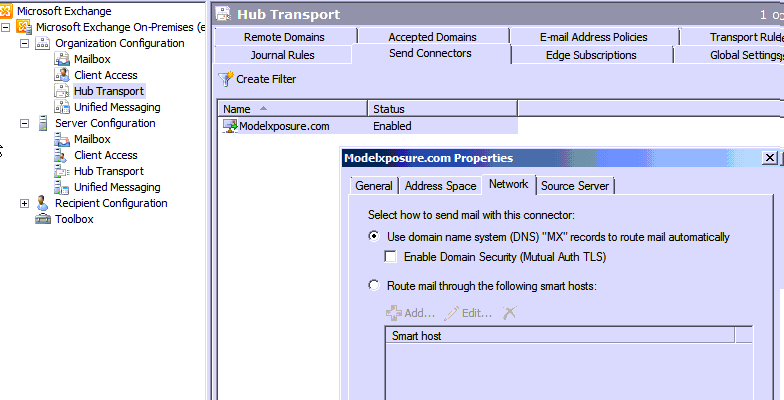Viewport: 784px width, 400px height.
Task: Open the E-mail Address Policies tab
Action: coord(594,36)
